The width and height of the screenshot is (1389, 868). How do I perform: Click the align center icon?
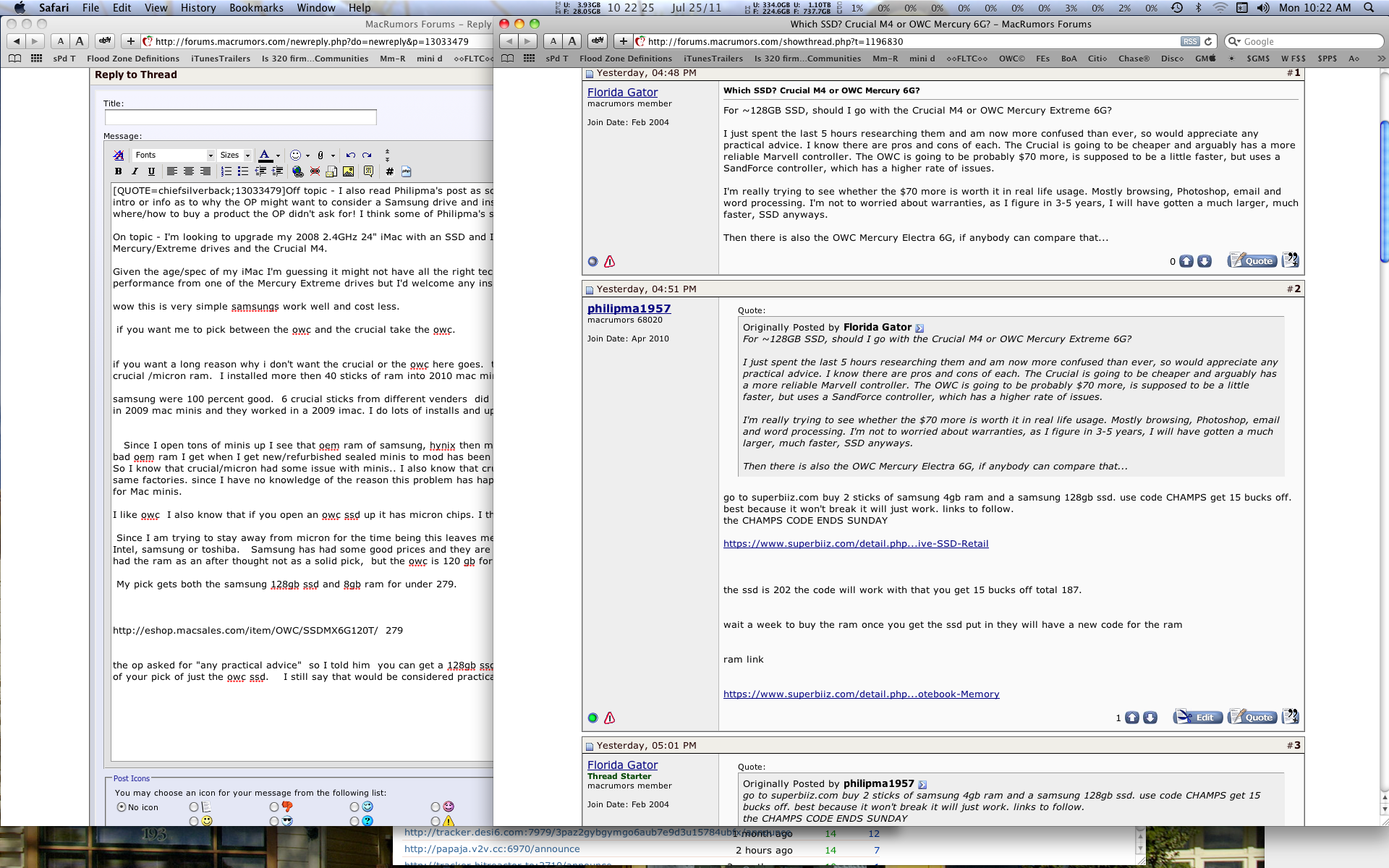pyautogui.click(x=188, y=171)
